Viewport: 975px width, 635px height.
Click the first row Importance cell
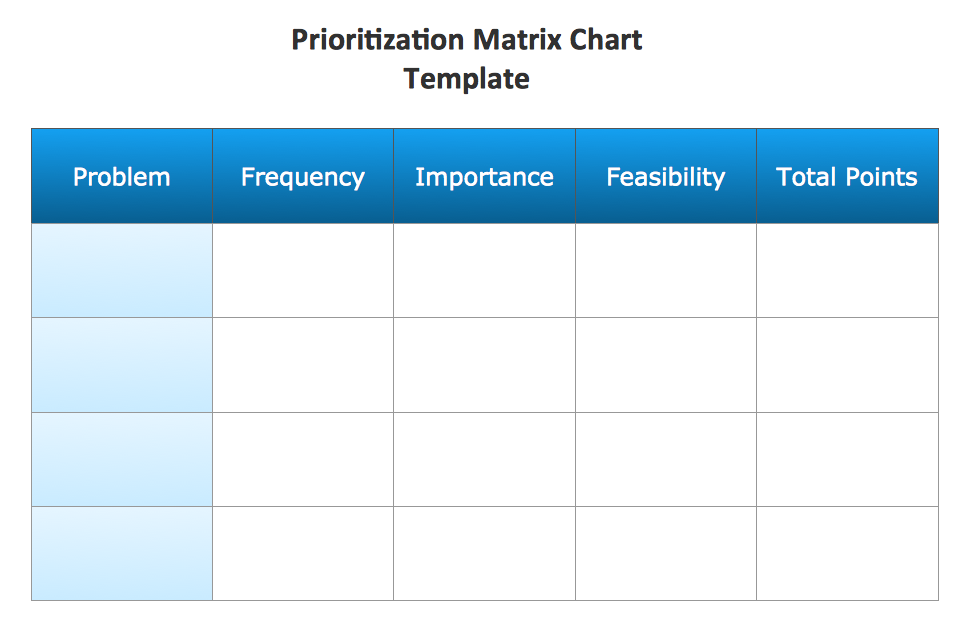click(x=484, y=271)
